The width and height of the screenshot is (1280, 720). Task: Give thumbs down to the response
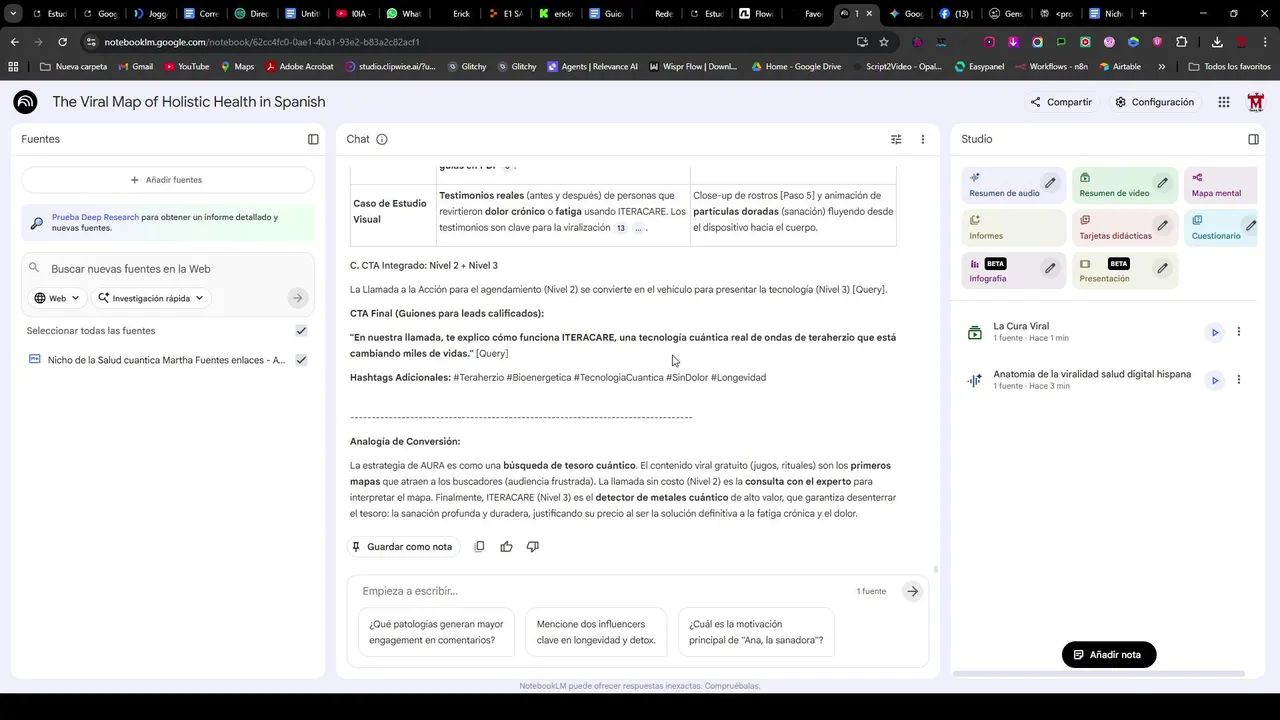[x=532, y=546]
